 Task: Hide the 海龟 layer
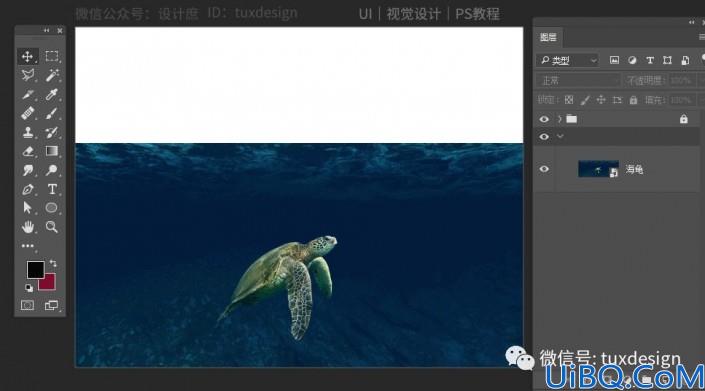544,169
